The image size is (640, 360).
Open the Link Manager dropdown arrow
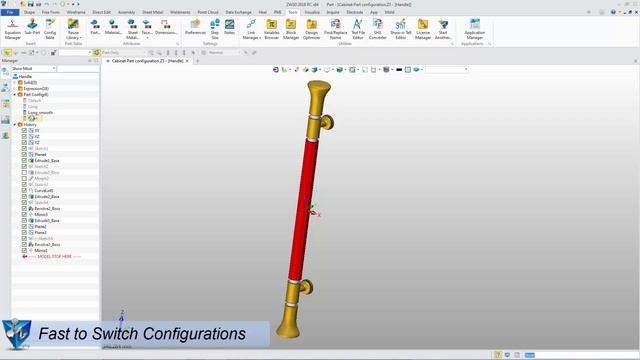(260, 38)
